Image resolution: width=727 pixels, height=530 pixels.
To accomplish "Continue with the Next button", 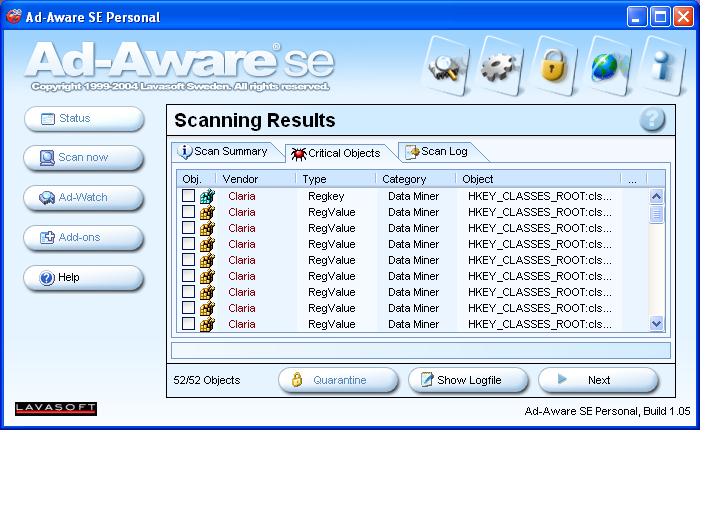I will coord(598,380).
